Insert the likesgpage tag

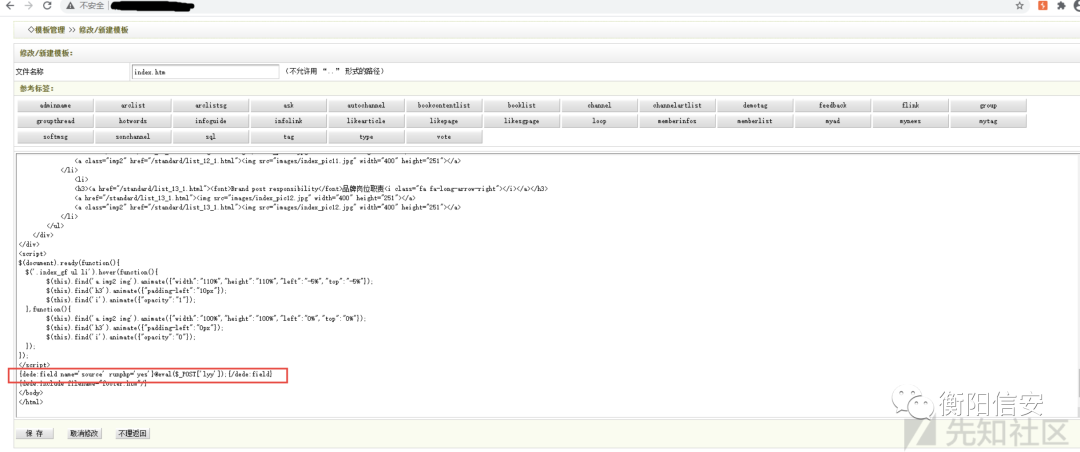[522, 121]
